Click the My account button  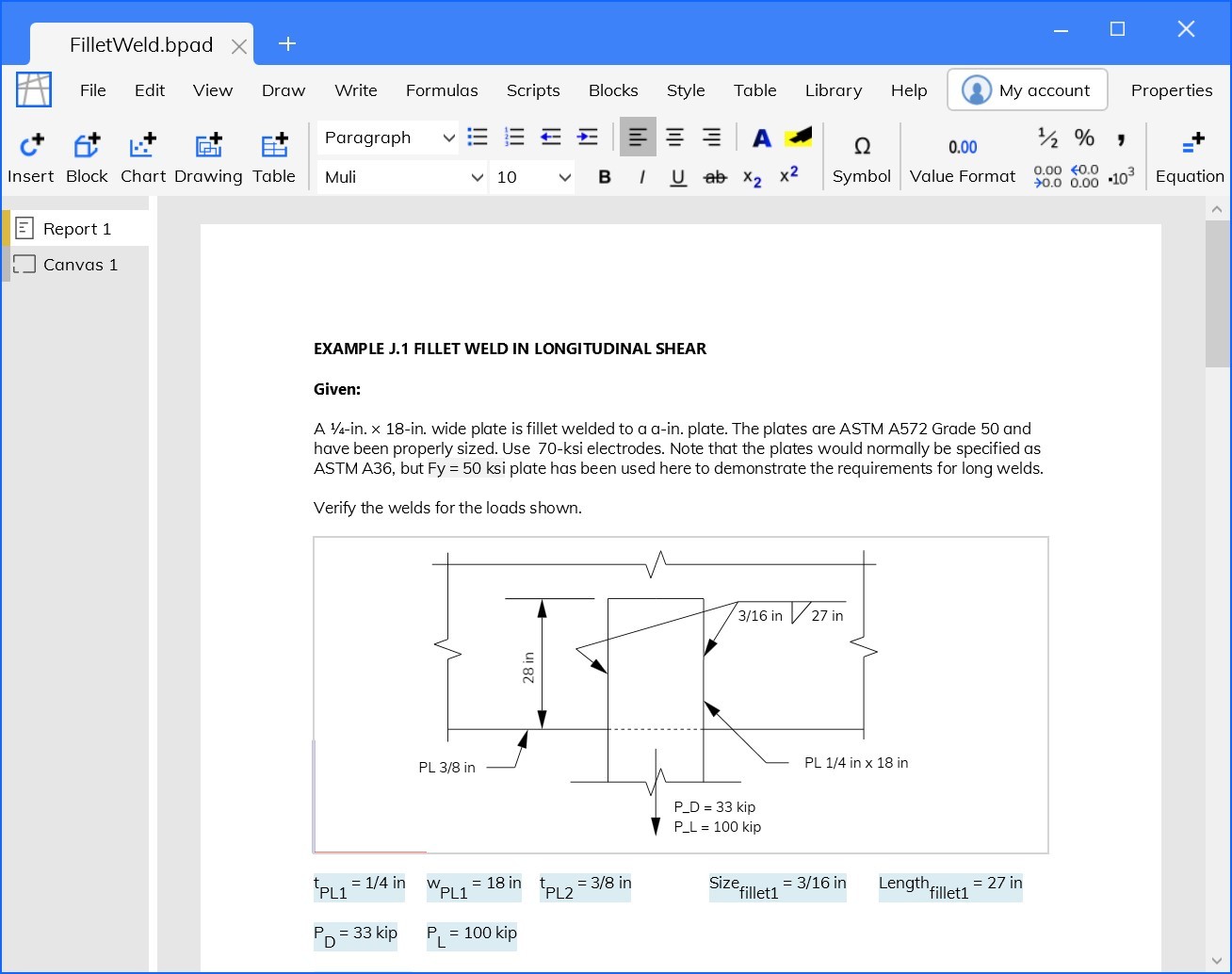click(x=1027, y=90)
